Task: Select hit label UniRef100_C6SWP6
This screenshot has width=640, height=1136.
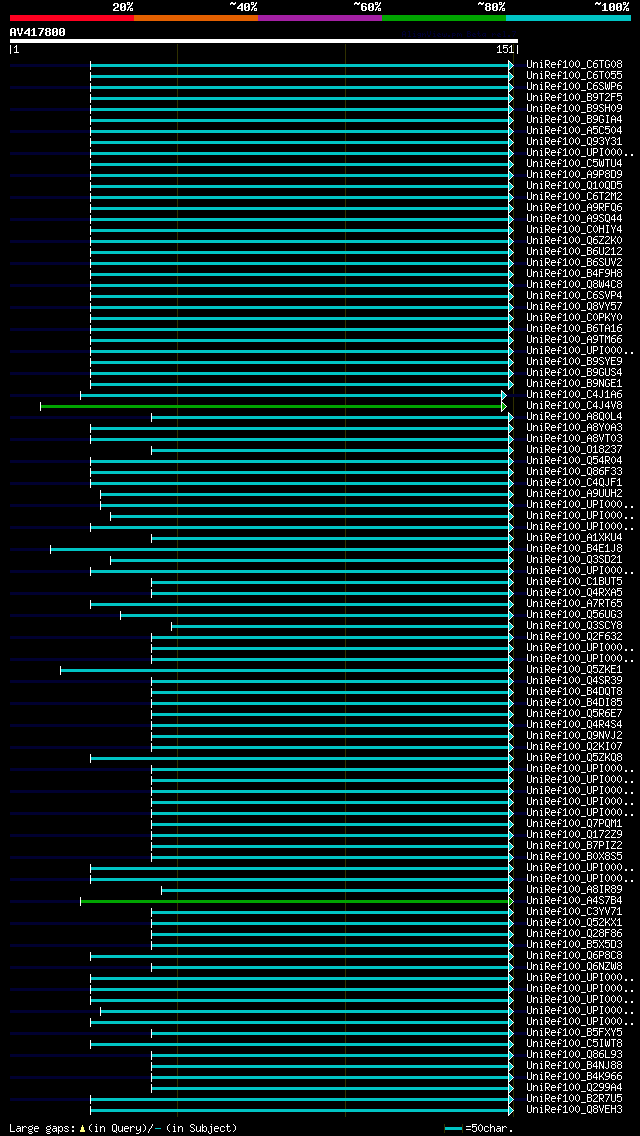Action: coord(574,86)
